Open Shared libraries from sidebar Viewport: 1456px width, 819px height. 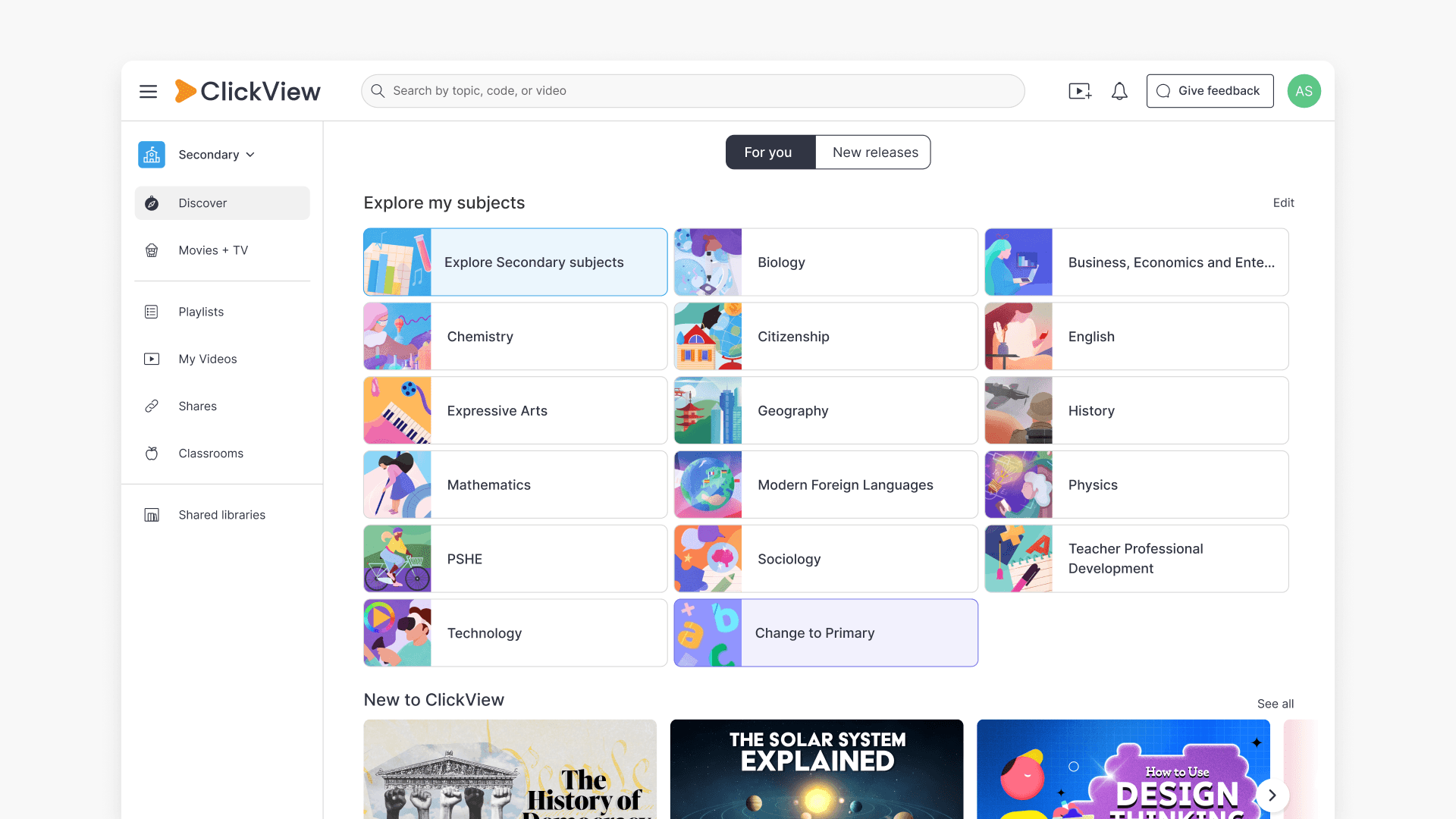(x=222, y=515)
